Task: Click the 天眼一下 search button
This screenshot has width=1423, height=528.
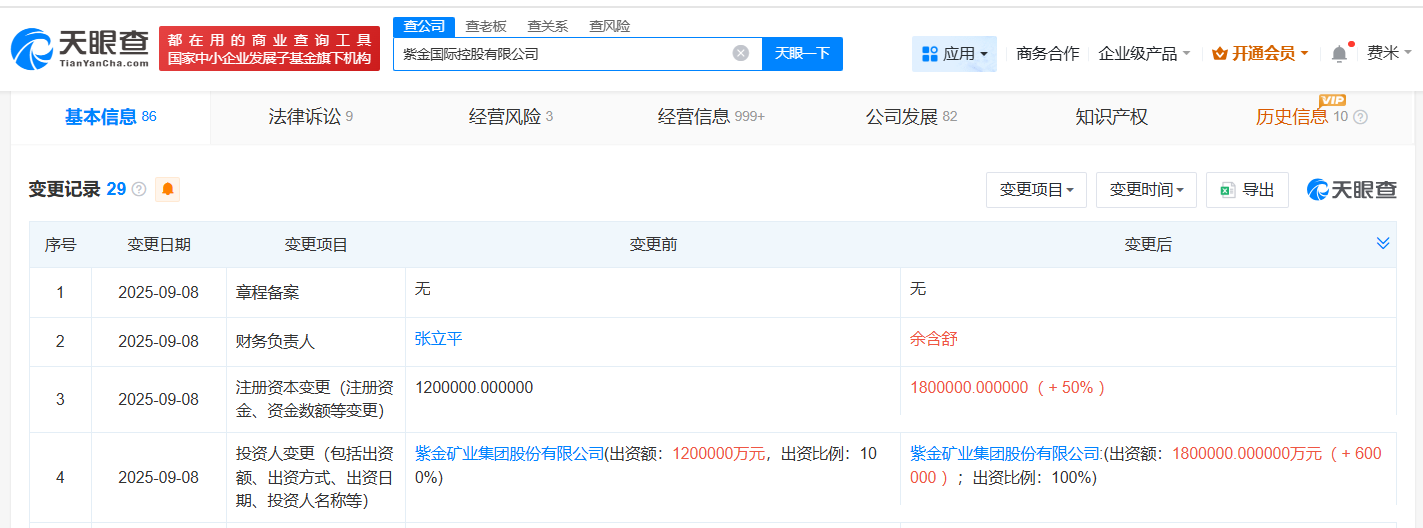Action: pos(802,54)
